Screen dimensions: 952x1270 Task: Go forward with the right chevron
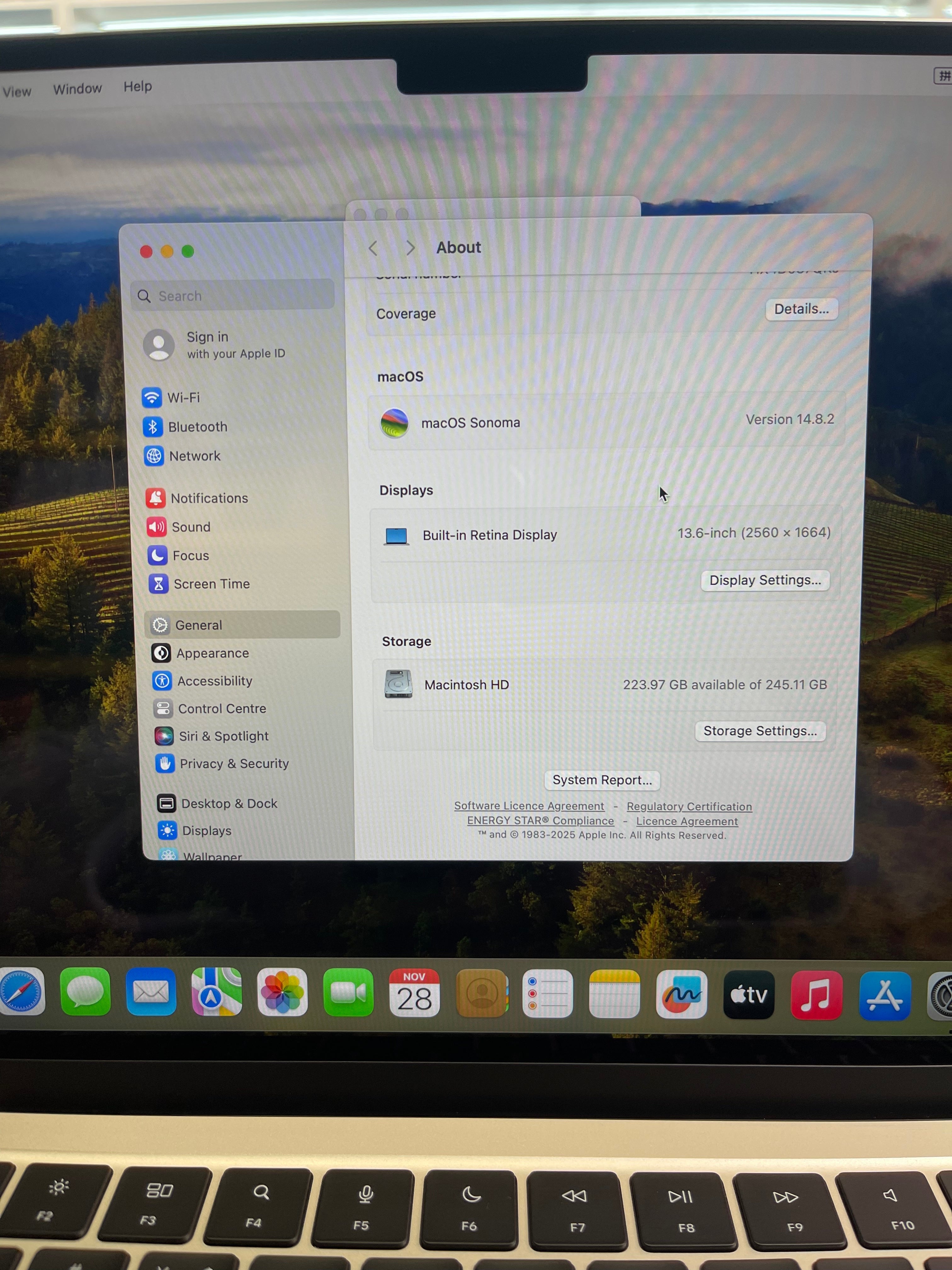coord(410,248)
